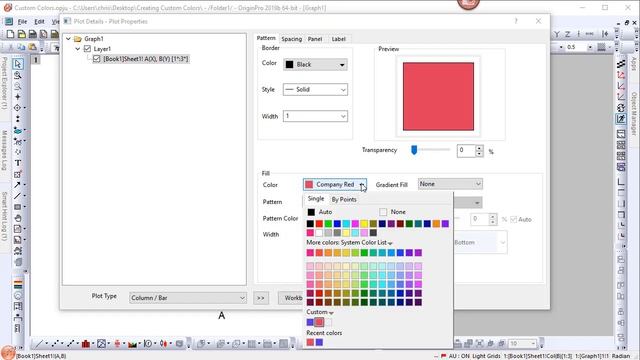The width and height of the screenshot is (640, 360).
Task: Select the Line drawing tool
Action: pyautogui.click(x=18, y=196)
